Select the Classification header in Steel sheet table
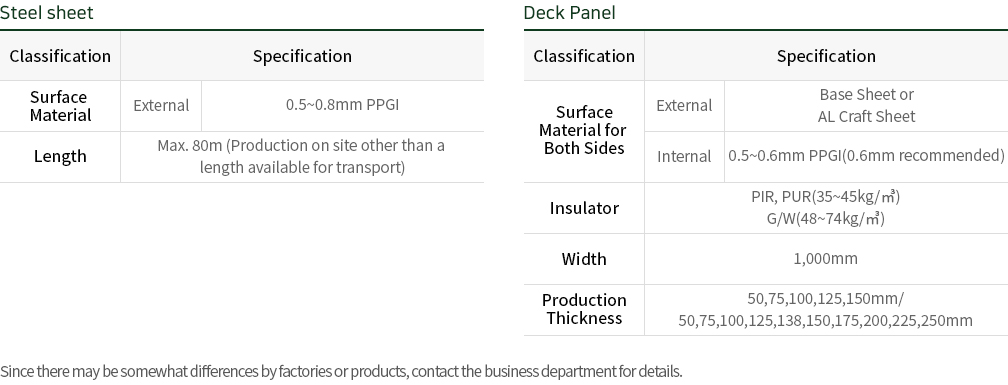The height and width of the screenshot is (385, 1008). 60,56
